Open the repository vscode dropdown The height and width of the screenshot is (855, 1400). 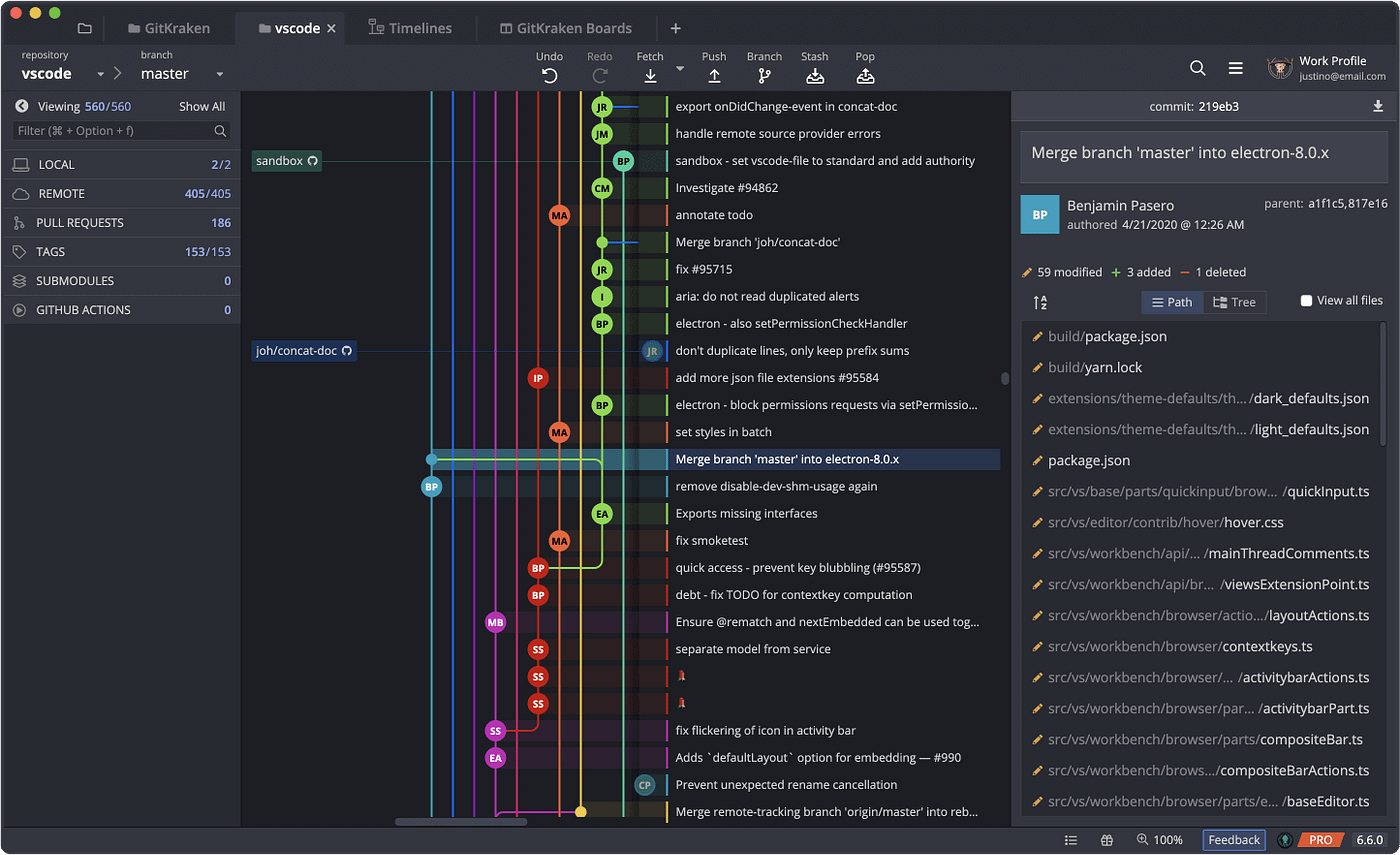click(100, 73)
